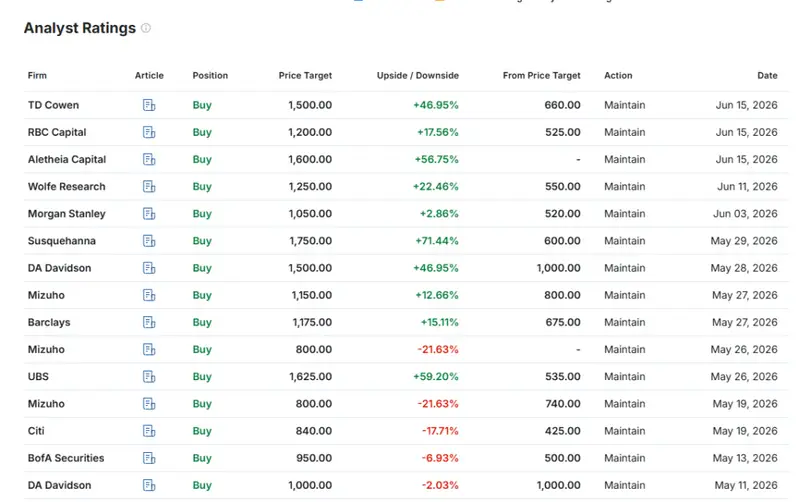Click the From Price Target column header

click(x=542, y=75)
